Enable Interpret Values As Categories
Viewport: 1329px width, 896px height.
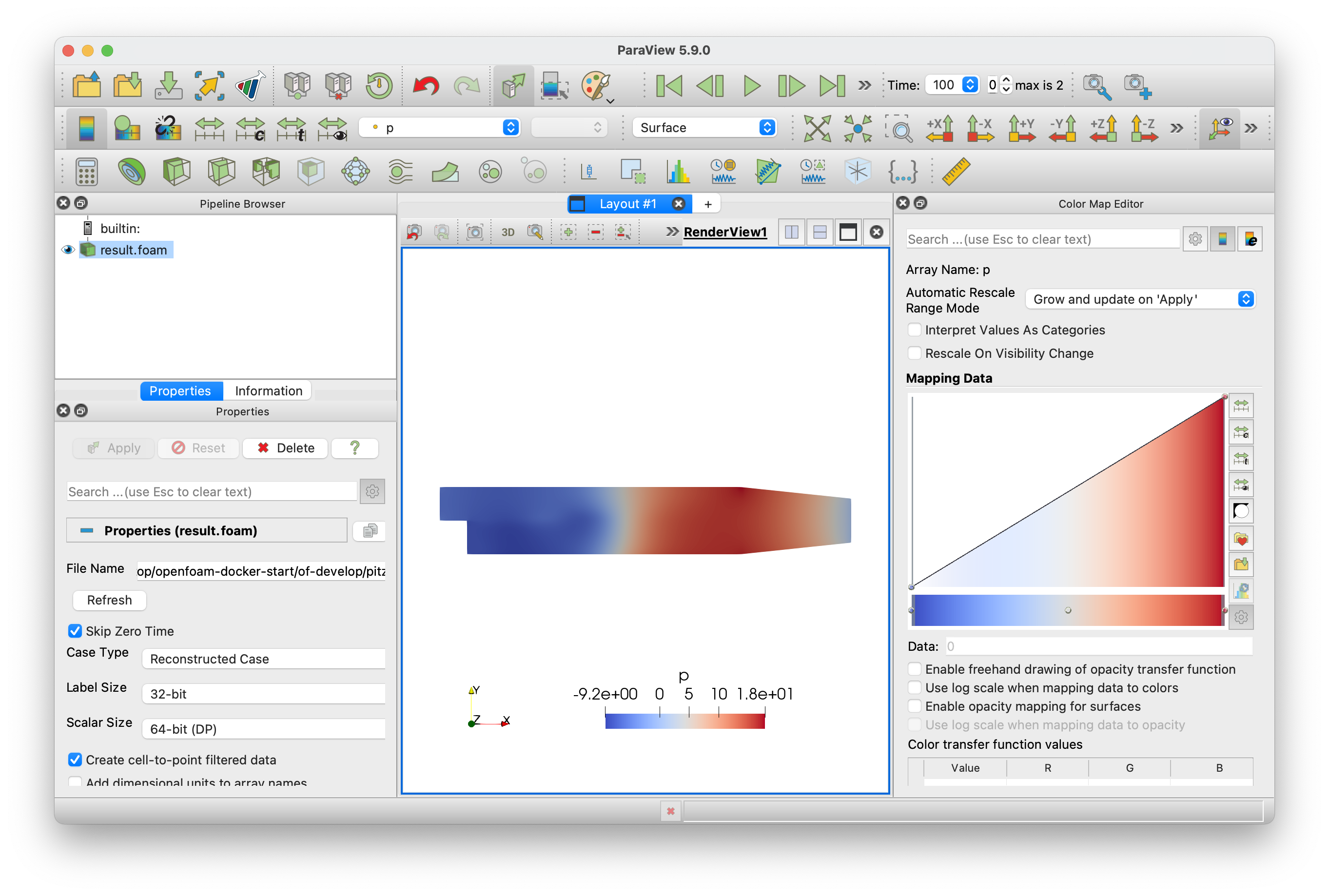914,330
